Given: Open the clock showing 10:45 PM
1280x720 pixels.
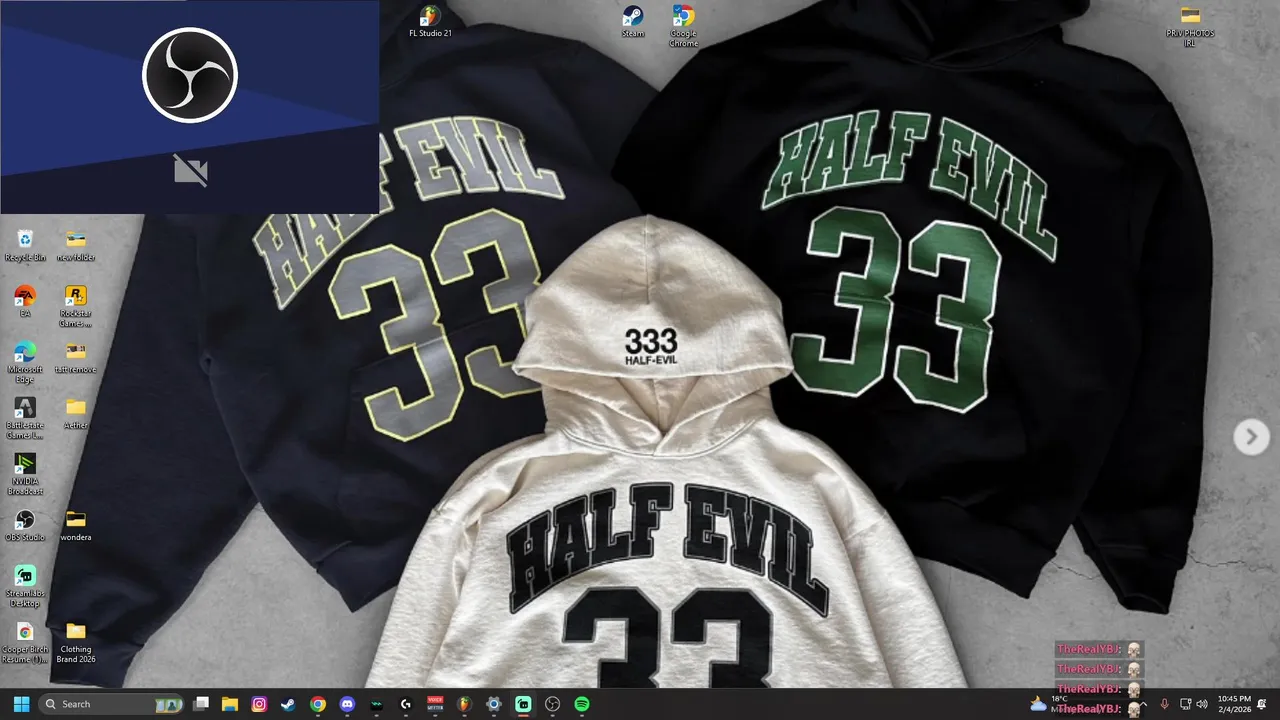Looking at the screenshot, I should 1234,704.
